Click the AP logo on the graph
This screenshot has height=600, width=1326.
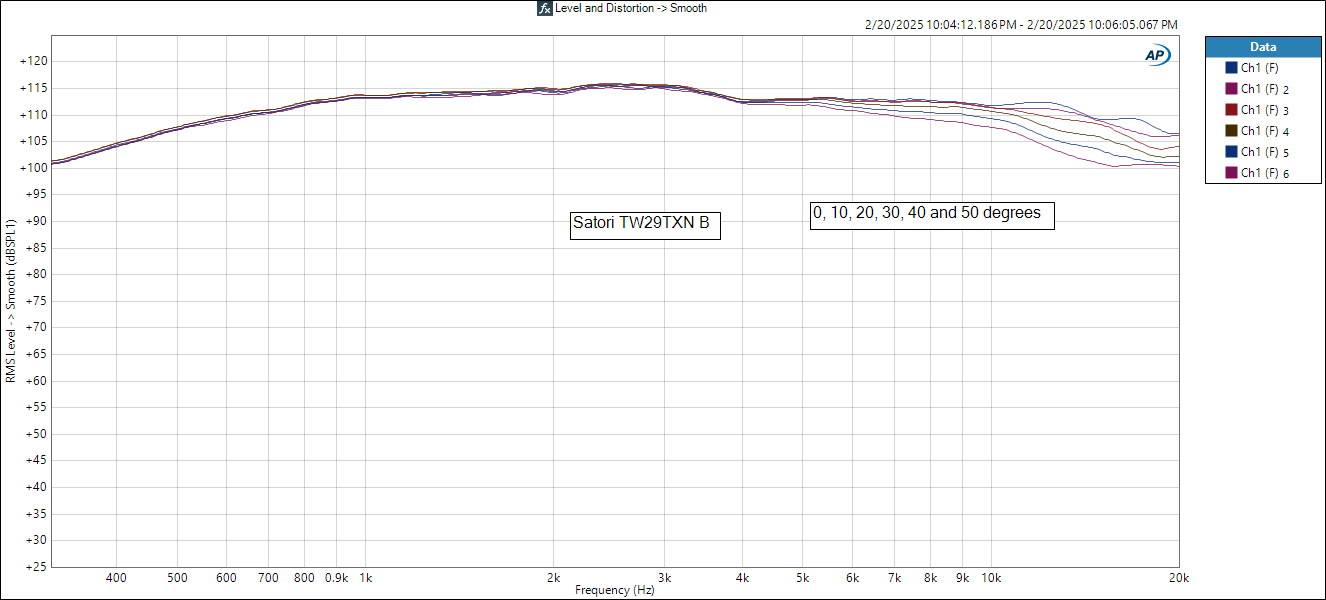1157,56
